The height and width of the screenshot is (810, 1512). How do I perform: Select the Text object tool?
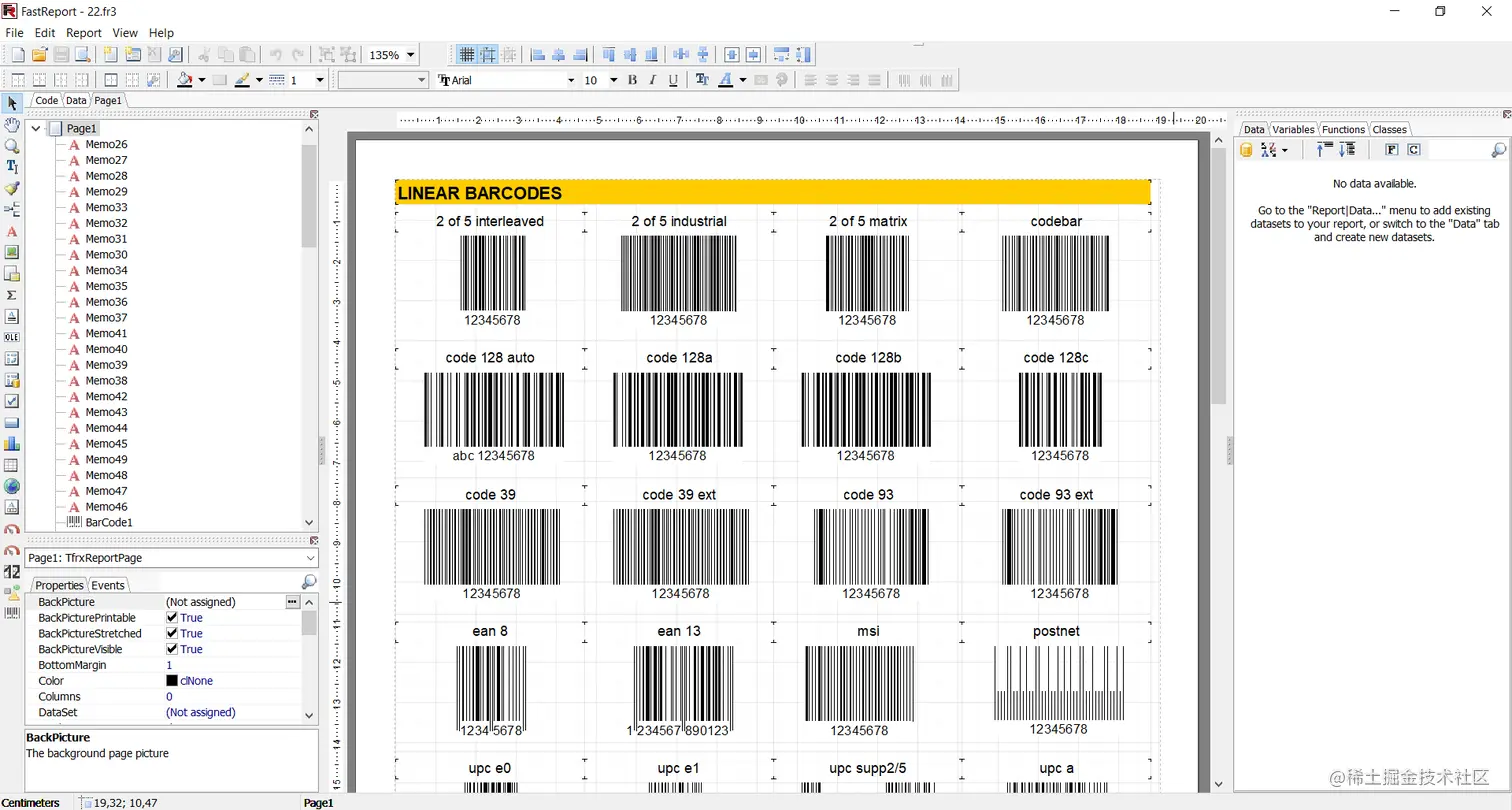point(12,231)
